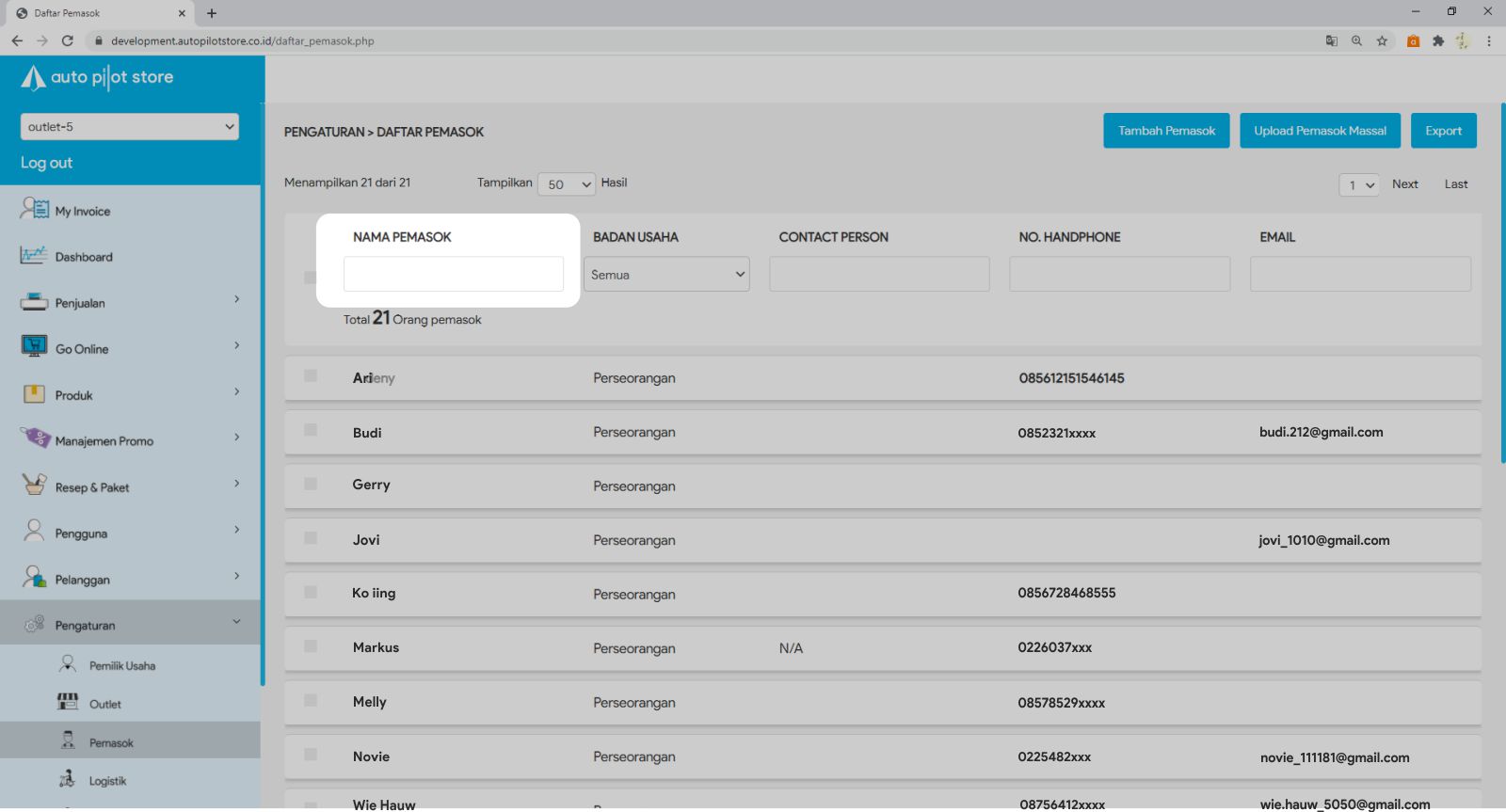Open Pemilik Usaha settings submenu
This screenshot has height=812, width=1506.
tap(121, 665)
